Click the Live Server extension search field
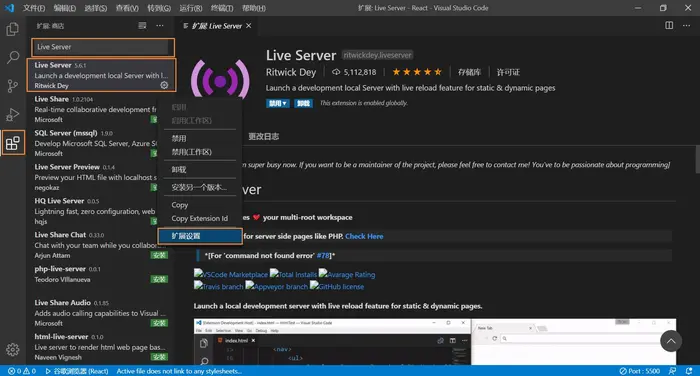This screenshot has height=376, width=700. (103, 47)
